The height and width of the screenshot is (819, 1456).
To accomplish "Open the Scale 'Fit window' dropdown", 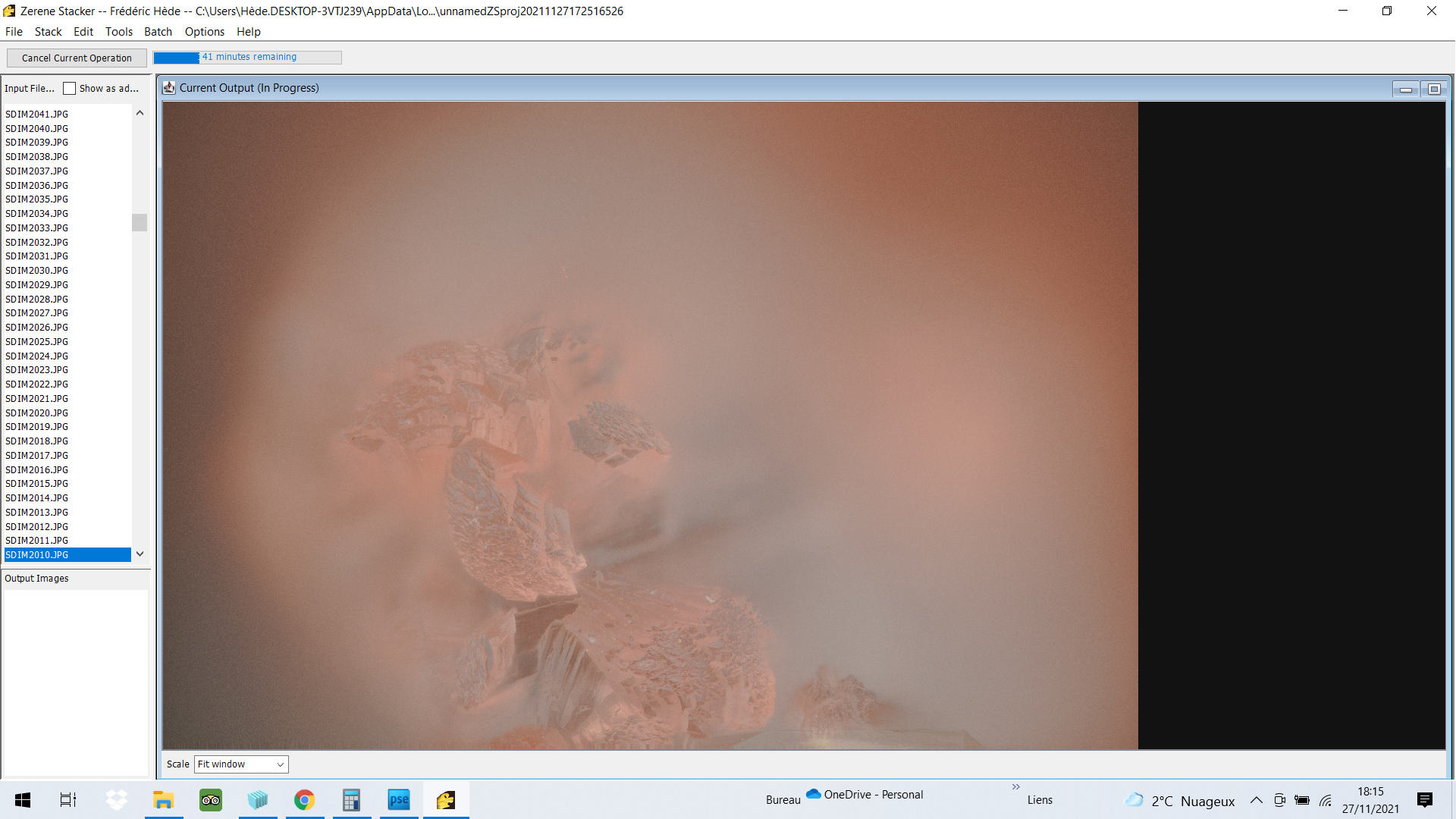I will pyautogui.click(x=241, y=764).
